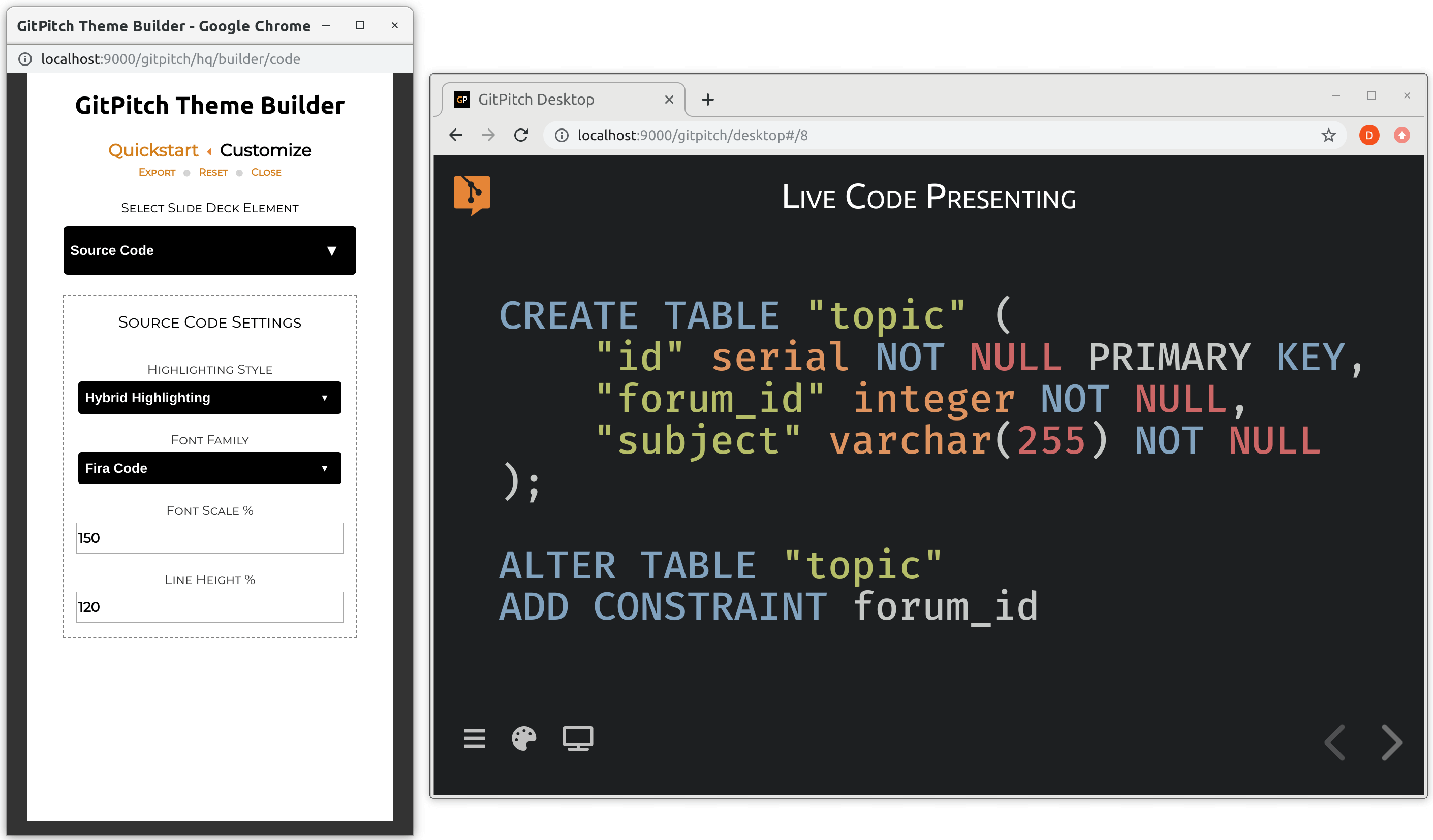The image size is (1433, 840).
Task: Maximize the GitPitch Desktop browser window
Action: tap(1372, 95)
